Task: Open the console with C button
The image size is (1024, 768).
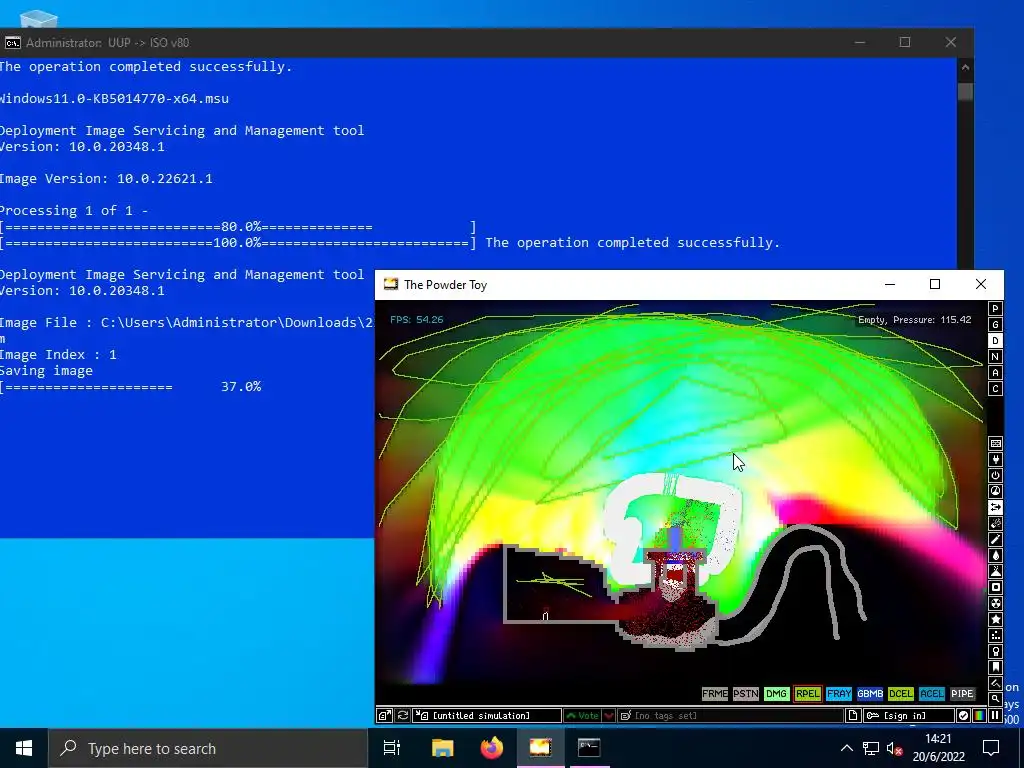Action: click(995, 389)
